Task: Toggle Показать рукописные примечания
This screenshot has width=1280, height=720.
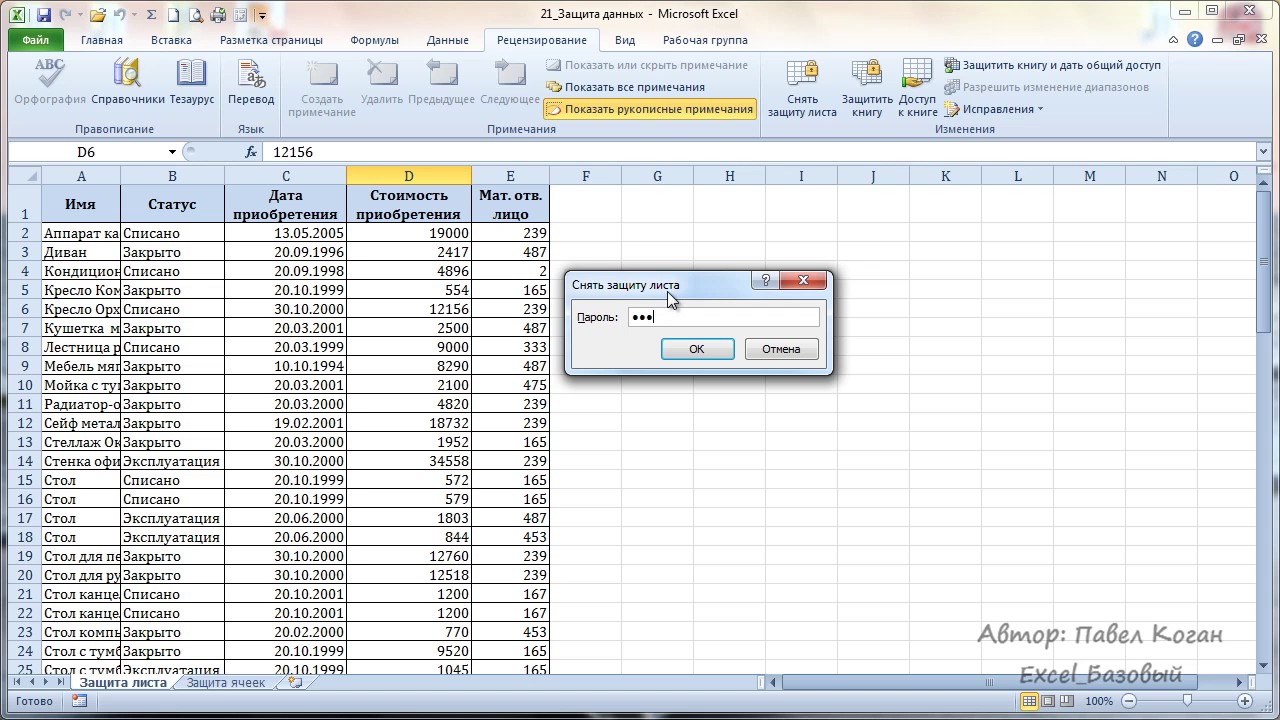Action: pyautogui.click(x=650, y=109)
